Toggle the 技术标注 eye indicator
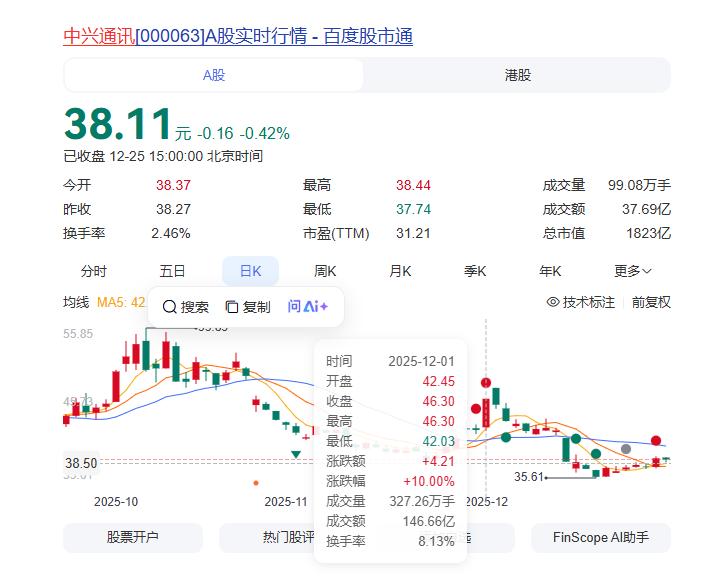The height and width of the screenshot is (576, 710). tap(553, 302)
